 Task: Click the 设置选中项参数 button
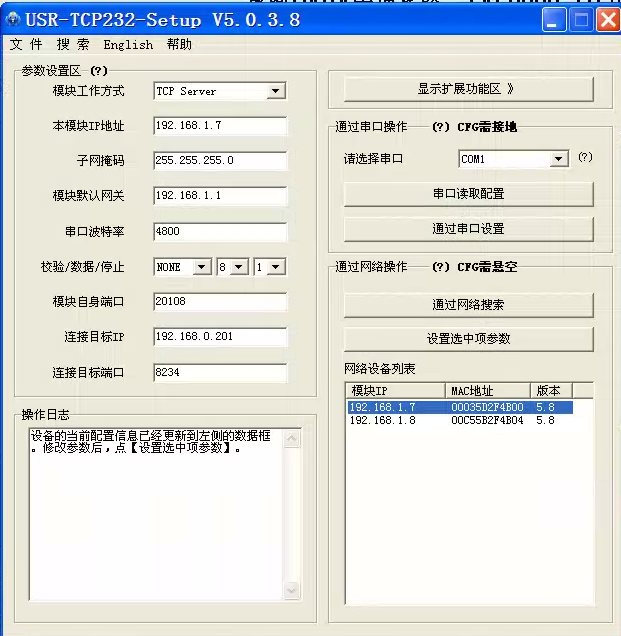pos(468,339)
